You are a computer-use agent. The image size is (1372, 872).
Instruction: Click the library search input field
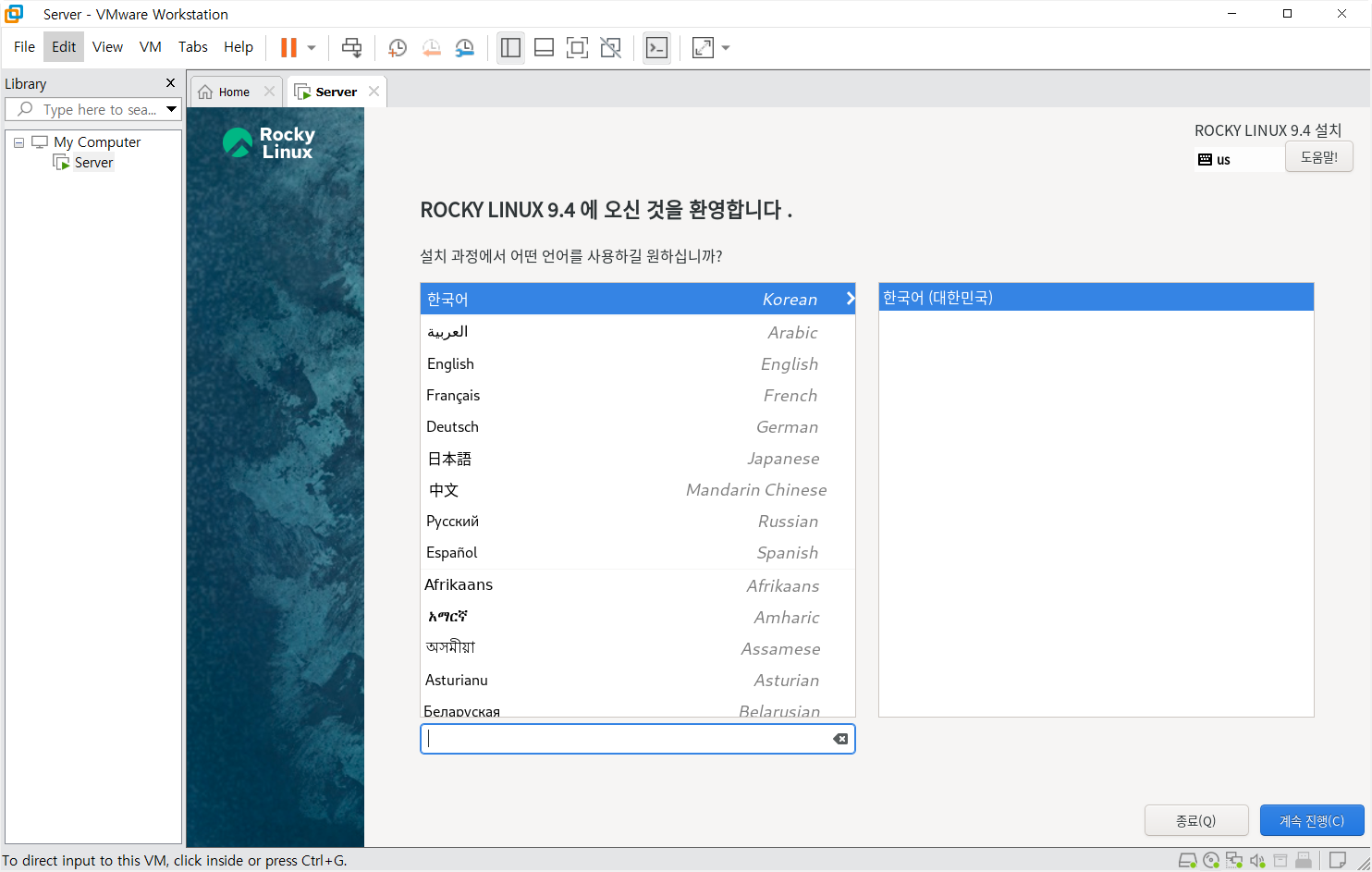tap(92, 109)
